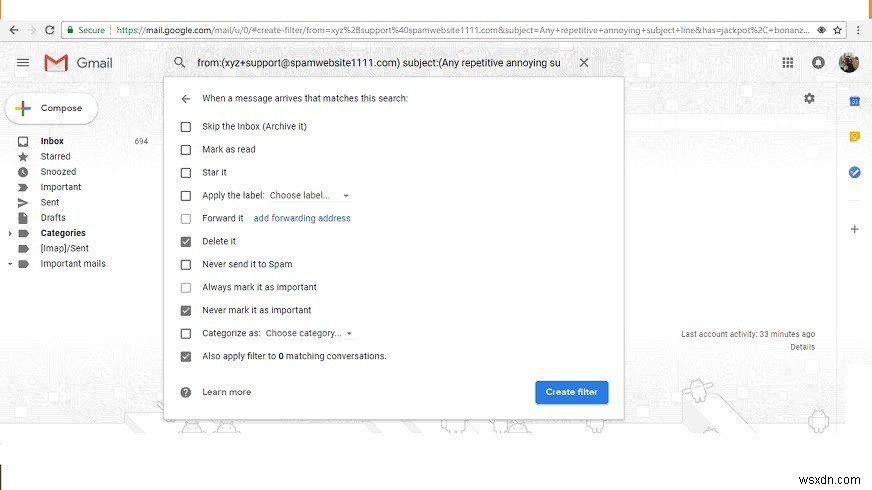Open the account profile picture
Viewport: 872px width, 490px height.
coord(849,63)
